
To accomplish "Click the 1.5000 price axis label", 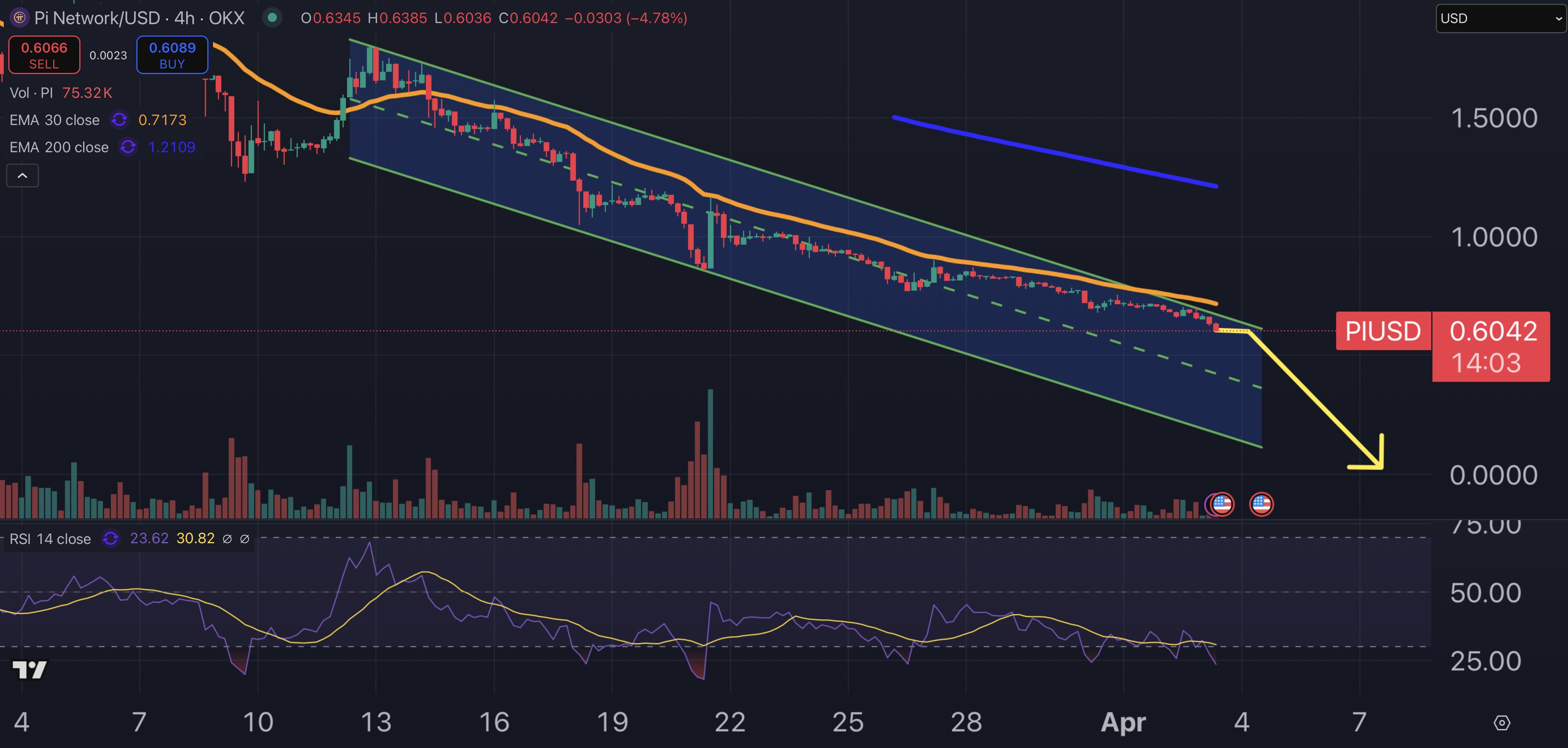I will point(1494,118).
